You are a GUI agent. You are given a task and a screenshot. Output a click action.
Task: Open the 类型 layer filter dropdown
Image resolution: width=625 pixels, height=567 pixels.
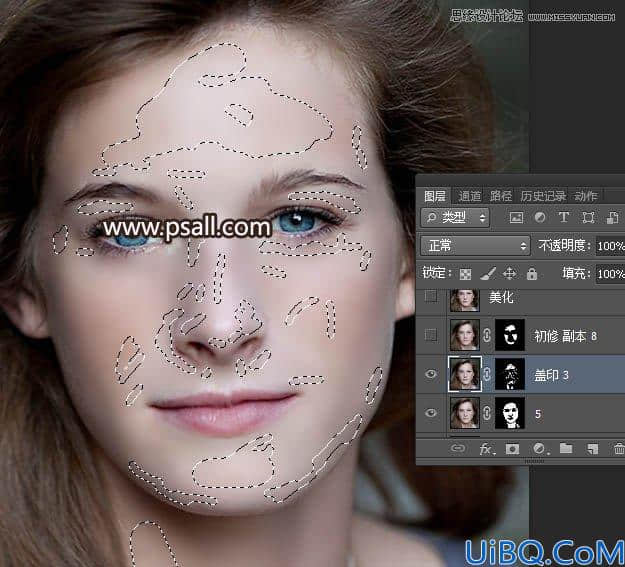click(455, 218)
